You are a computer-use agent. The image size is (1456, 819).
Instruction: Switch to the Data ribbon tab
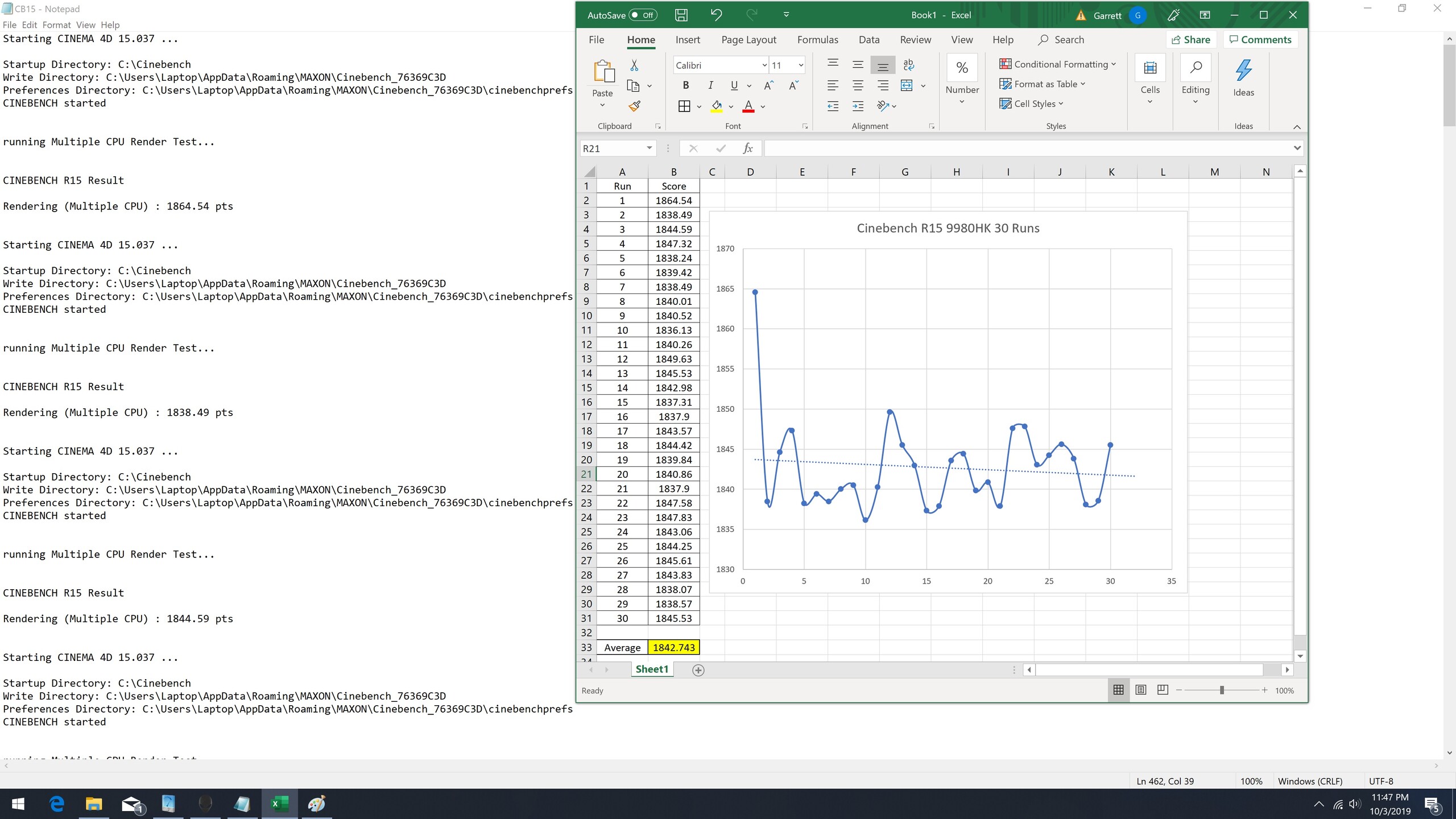pos(868,40)
